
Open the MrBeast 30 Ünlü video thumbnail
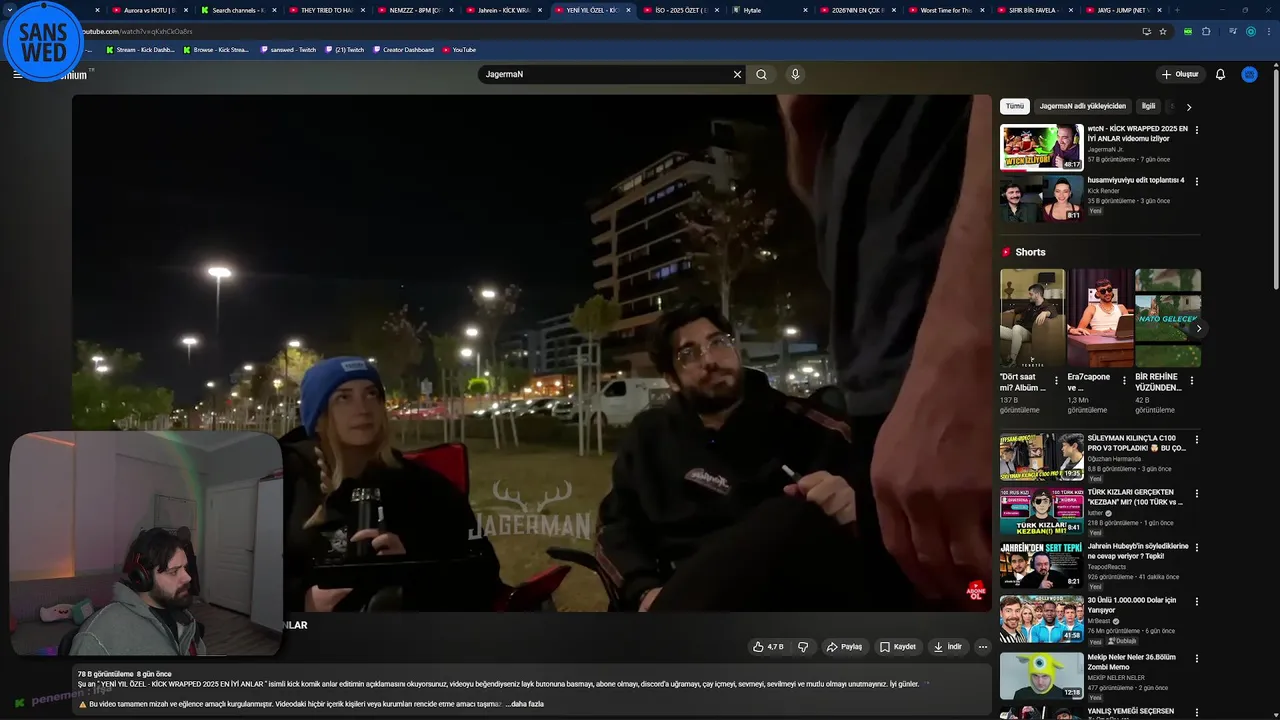click(1042, 619)
